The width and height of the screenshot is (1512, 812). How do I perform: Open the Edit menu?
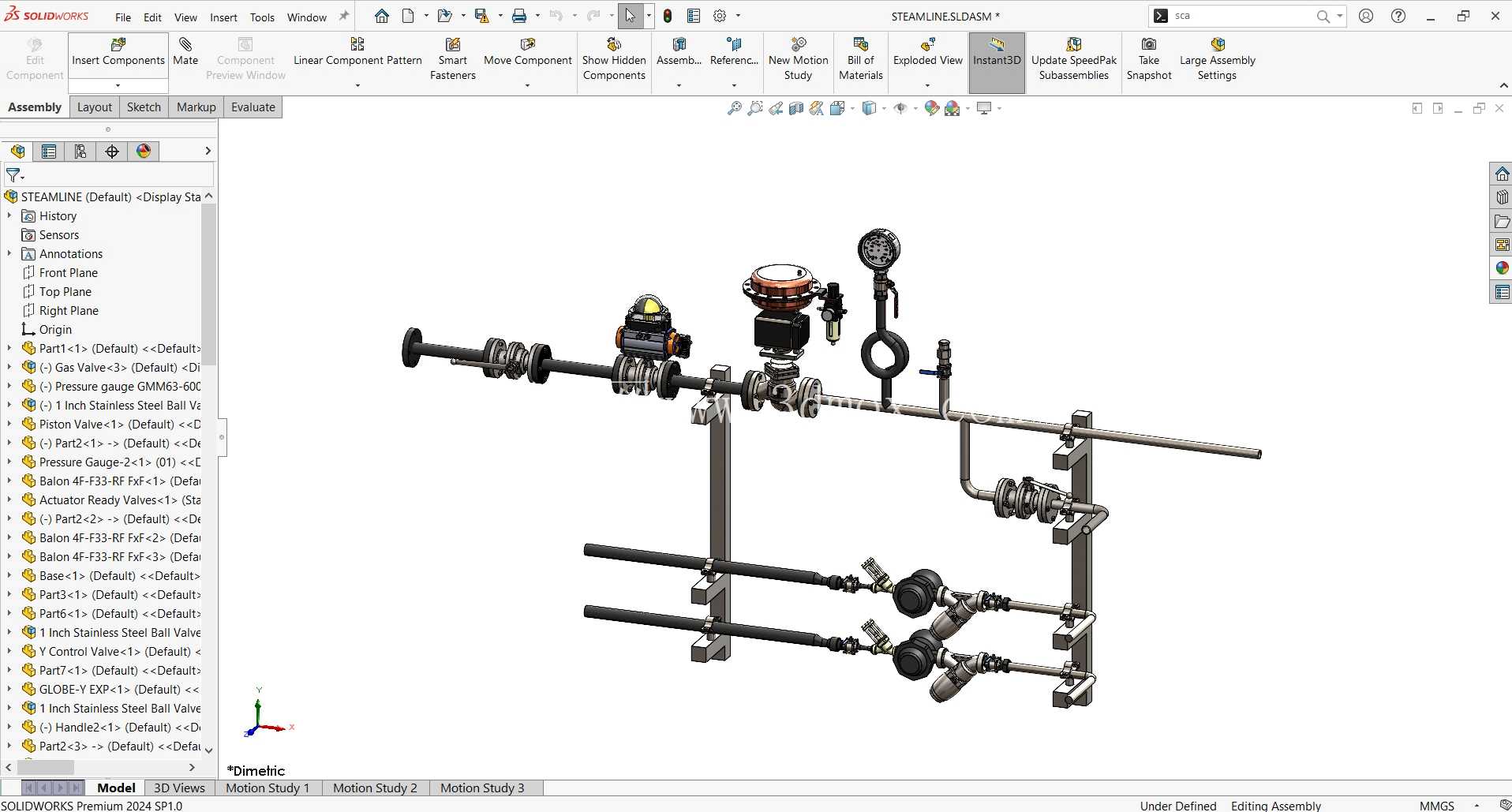coord(152,17)
